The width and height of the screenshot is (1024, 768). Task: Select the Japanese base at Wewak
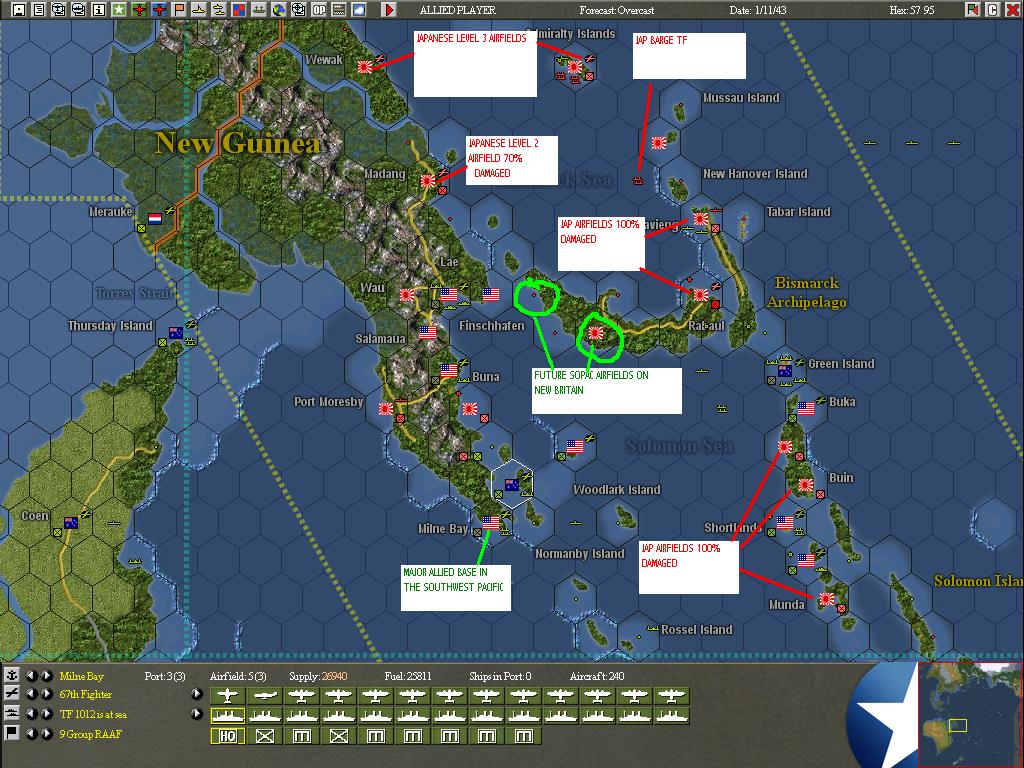[365, 66]
